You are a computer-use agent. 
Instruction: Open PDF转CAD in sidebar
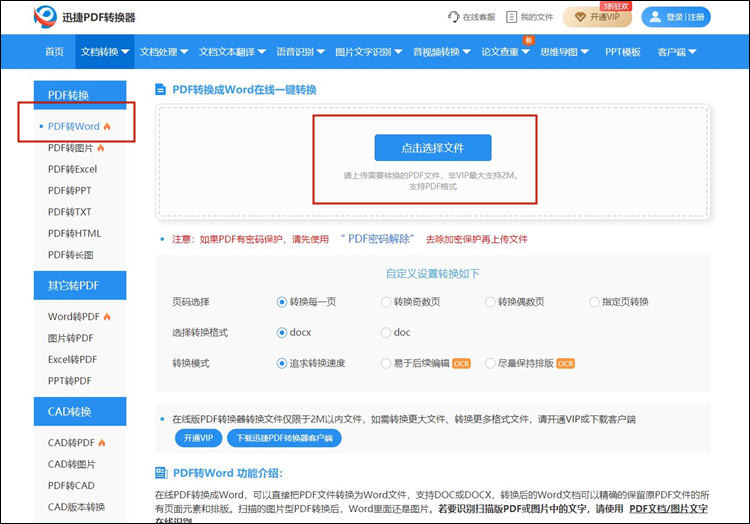(71, 485)
